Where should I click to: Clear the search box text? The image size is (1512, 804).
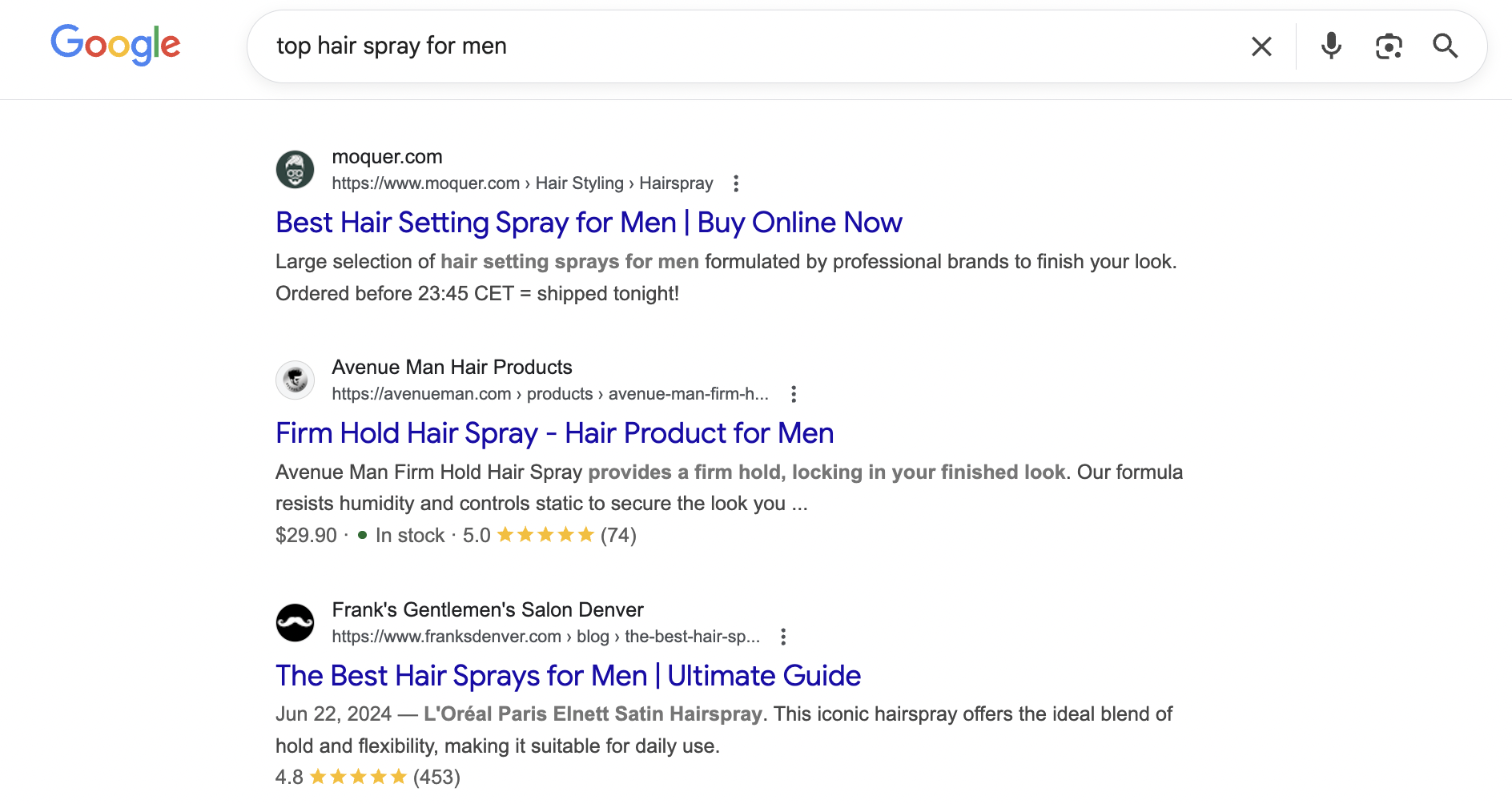tap(1261, 46)
